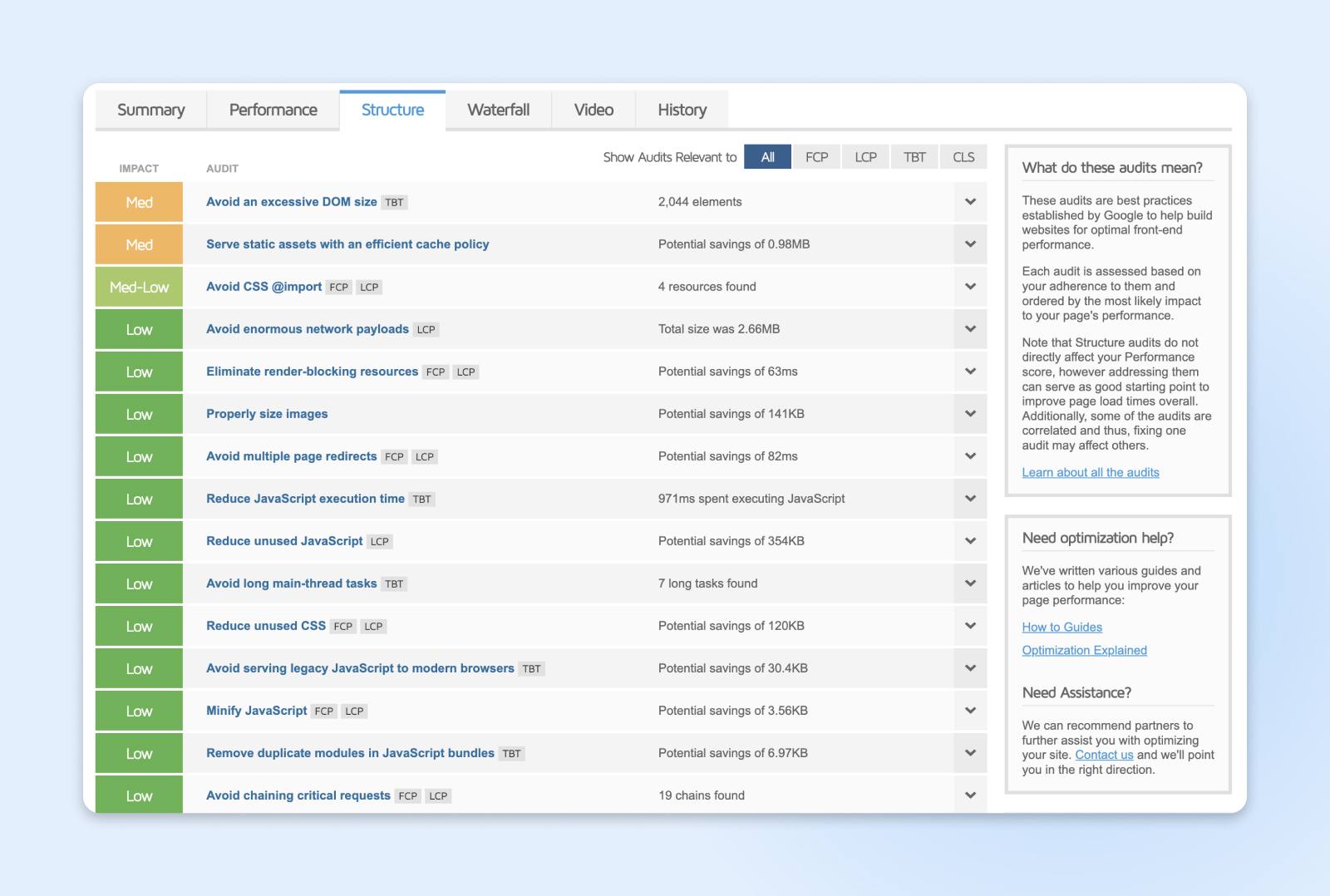Click the Contact us link
The width and height of the screenshot is (1330, 896).
(1104, 755)
